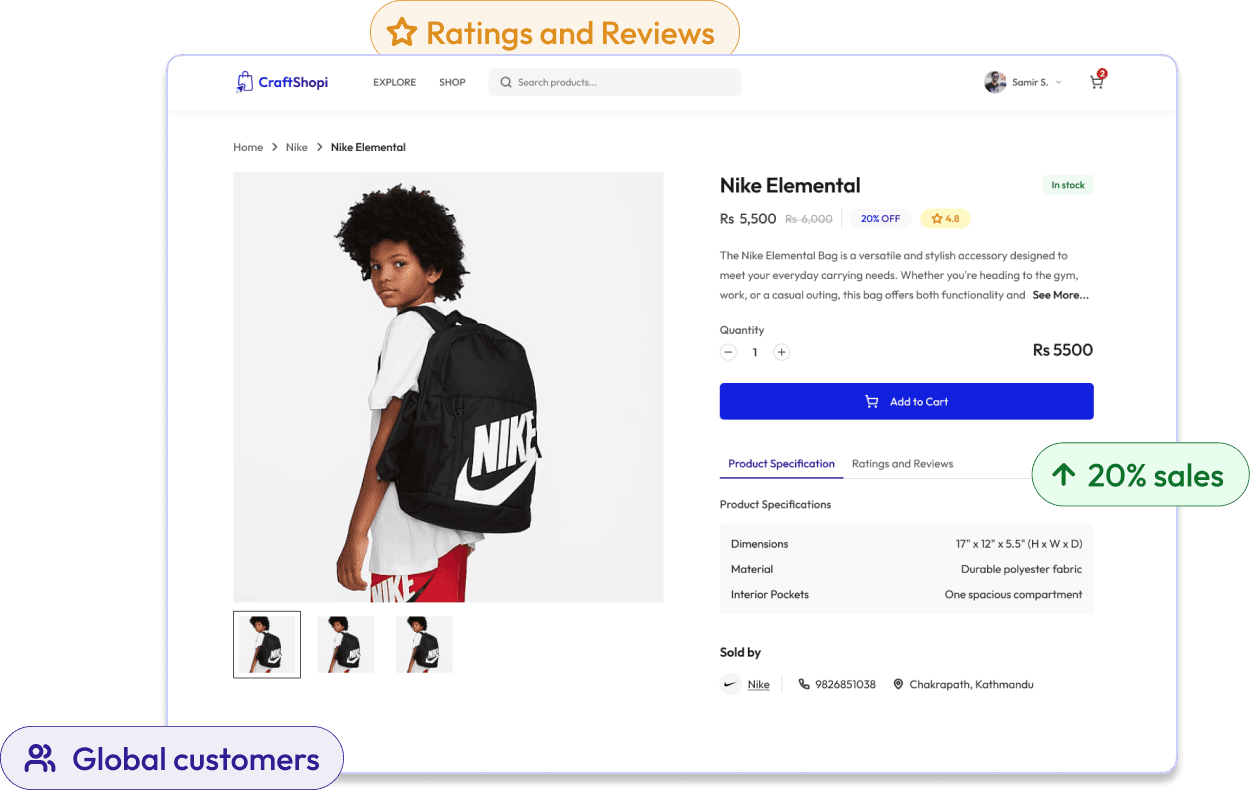This screenshot has width=1250, height=790.
Task: Increase quantity with plus button
Action: point(782,352)
